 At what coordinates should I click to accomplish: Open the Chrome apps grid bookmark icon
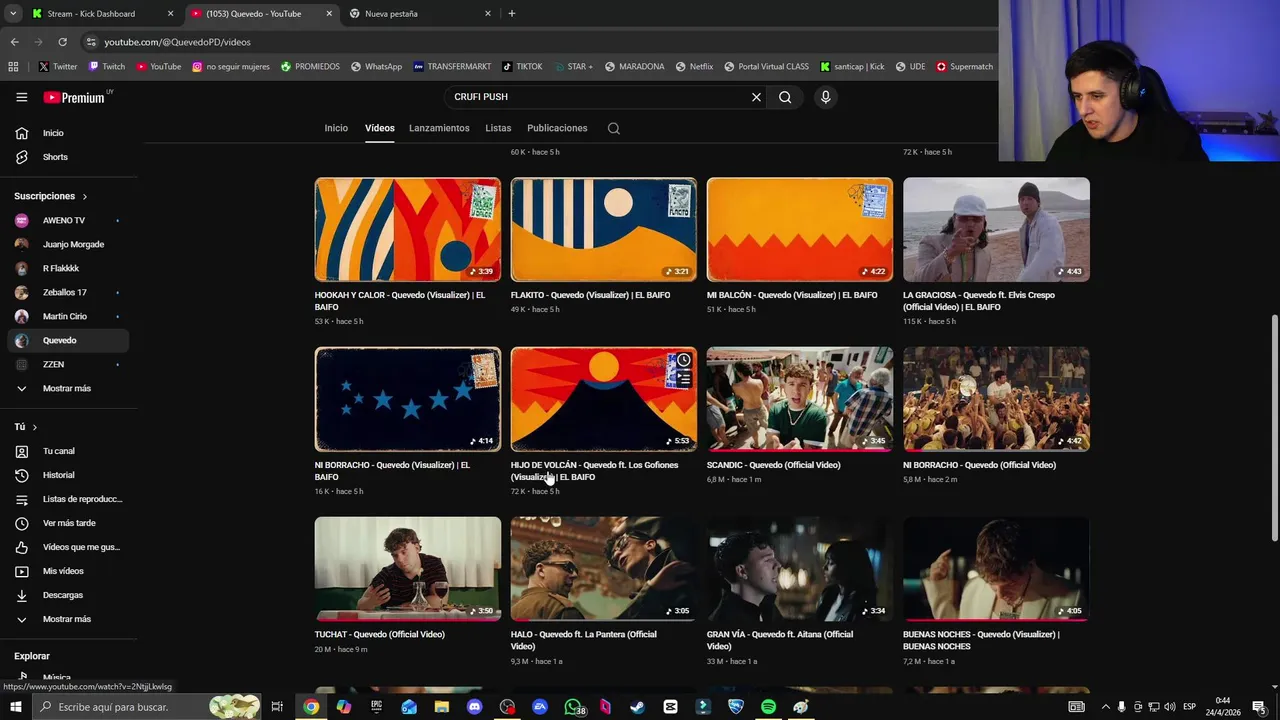click(13, 67)
